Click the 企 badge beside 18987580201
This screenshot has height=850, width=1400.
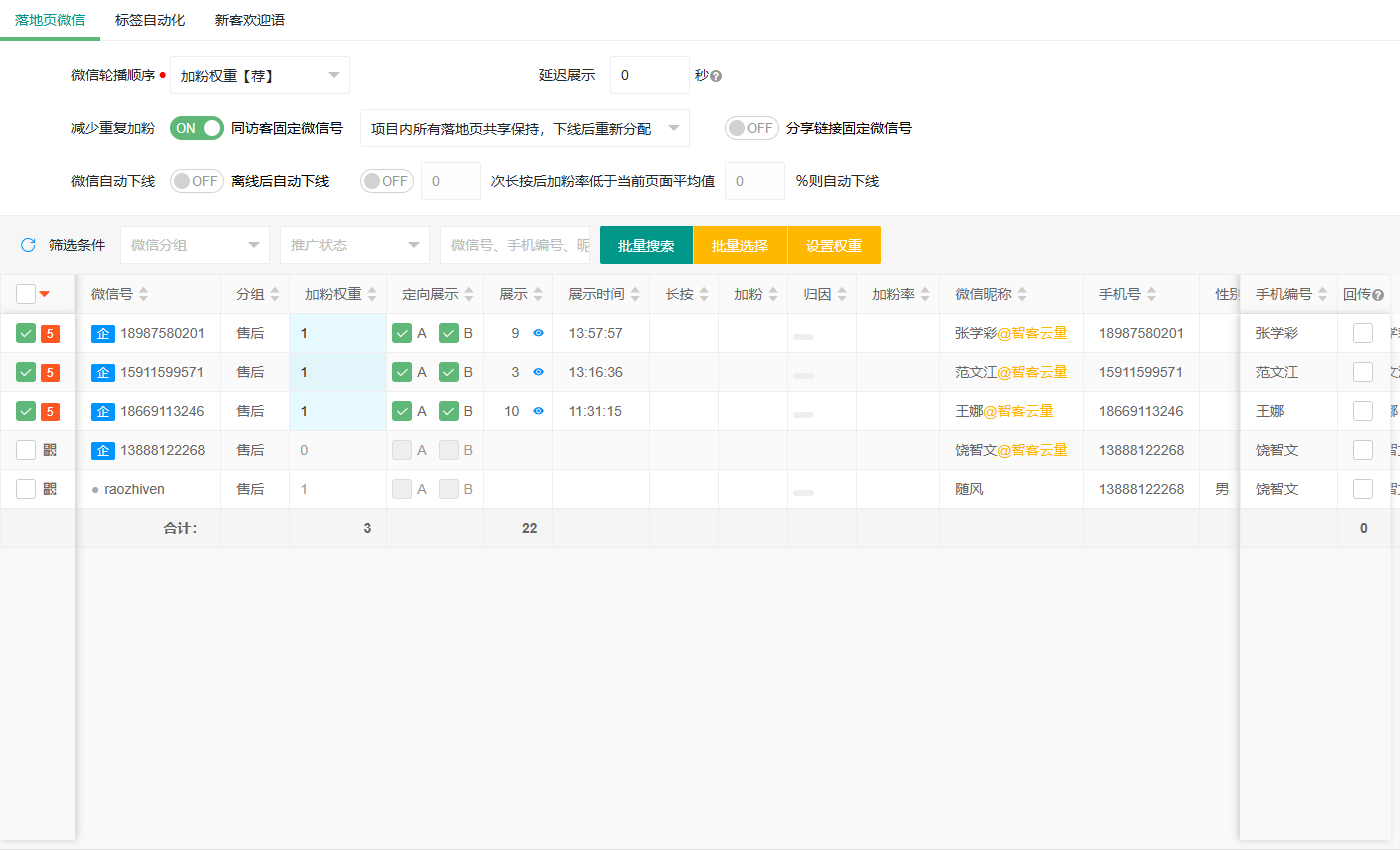point(103,333)
